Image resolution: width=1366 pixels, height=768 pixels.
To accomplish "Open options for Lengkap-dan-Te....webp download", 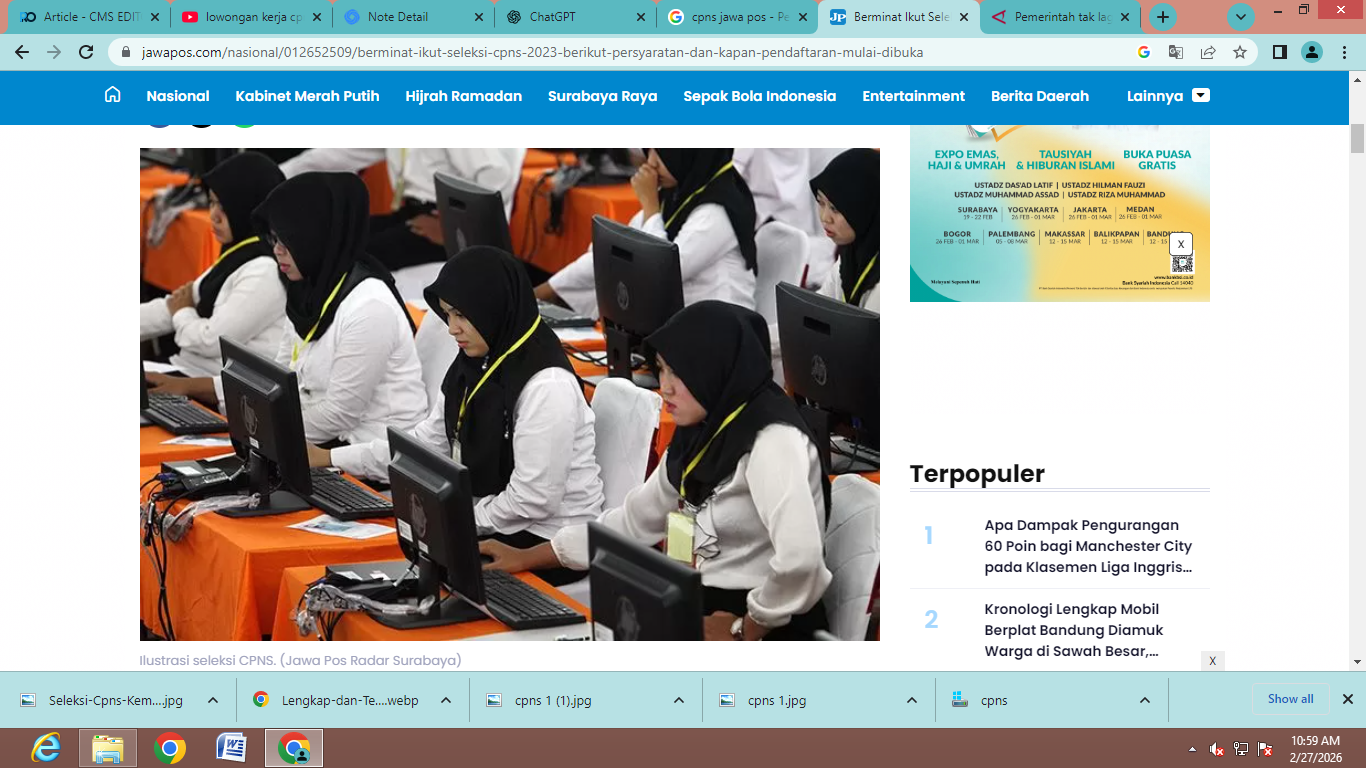I will click(446, 700).
